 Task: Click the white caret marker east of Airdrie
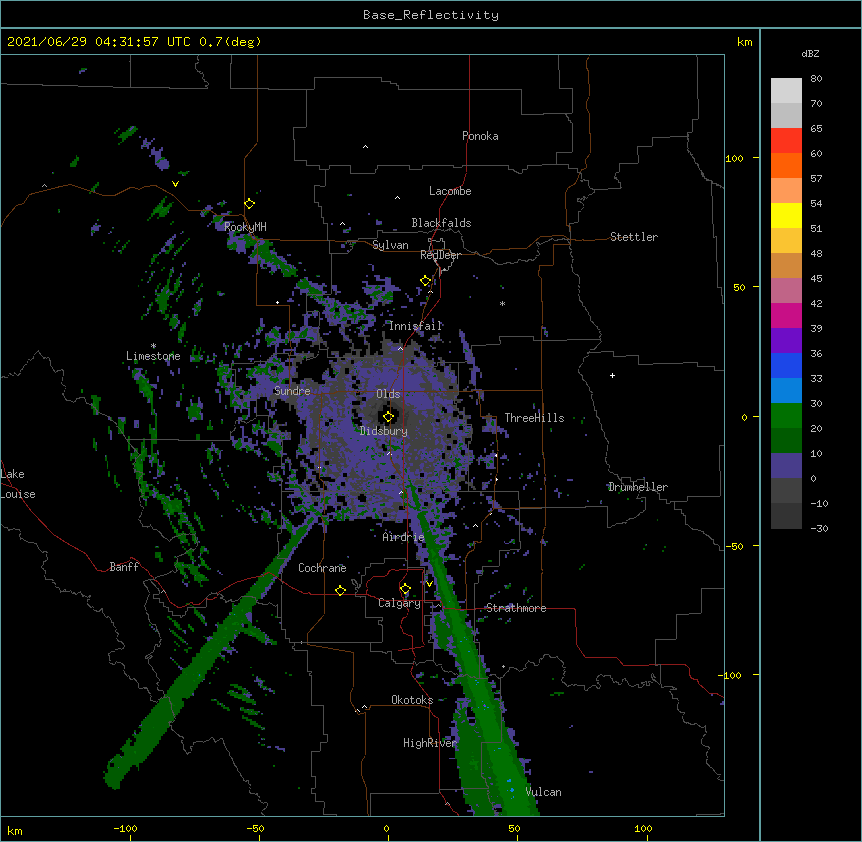point(476,526)
